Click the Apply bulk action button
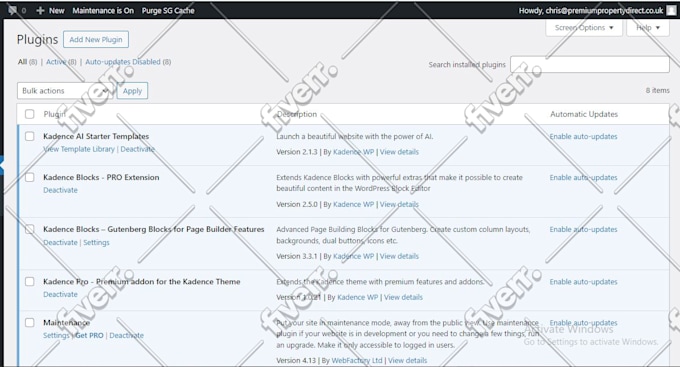The width and height of the screenshot is (680, 367). pyautogui.click(x=132, y=91)
